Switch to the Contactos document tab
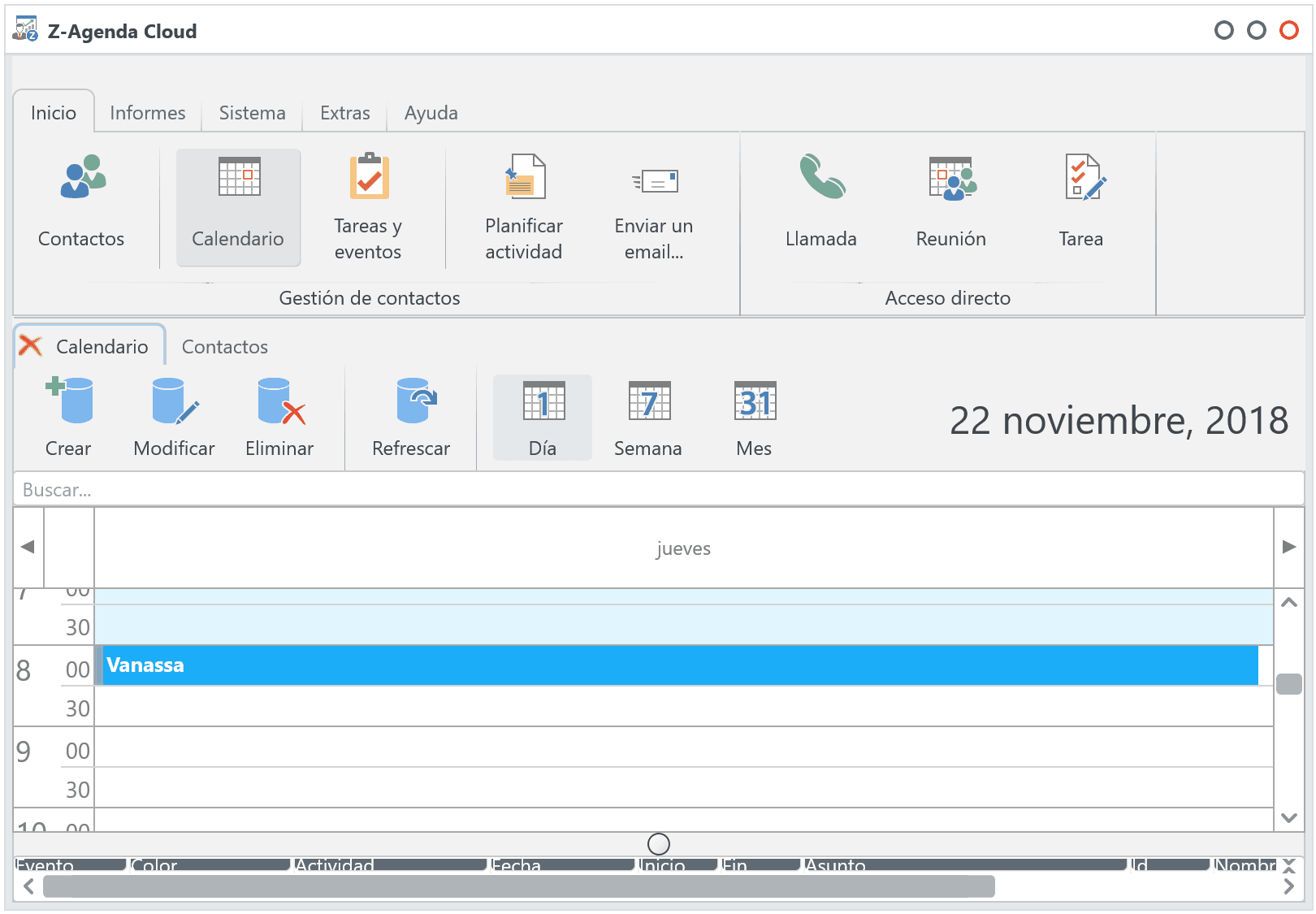This screenshot has width=1316, height=914. click(225, 347)
